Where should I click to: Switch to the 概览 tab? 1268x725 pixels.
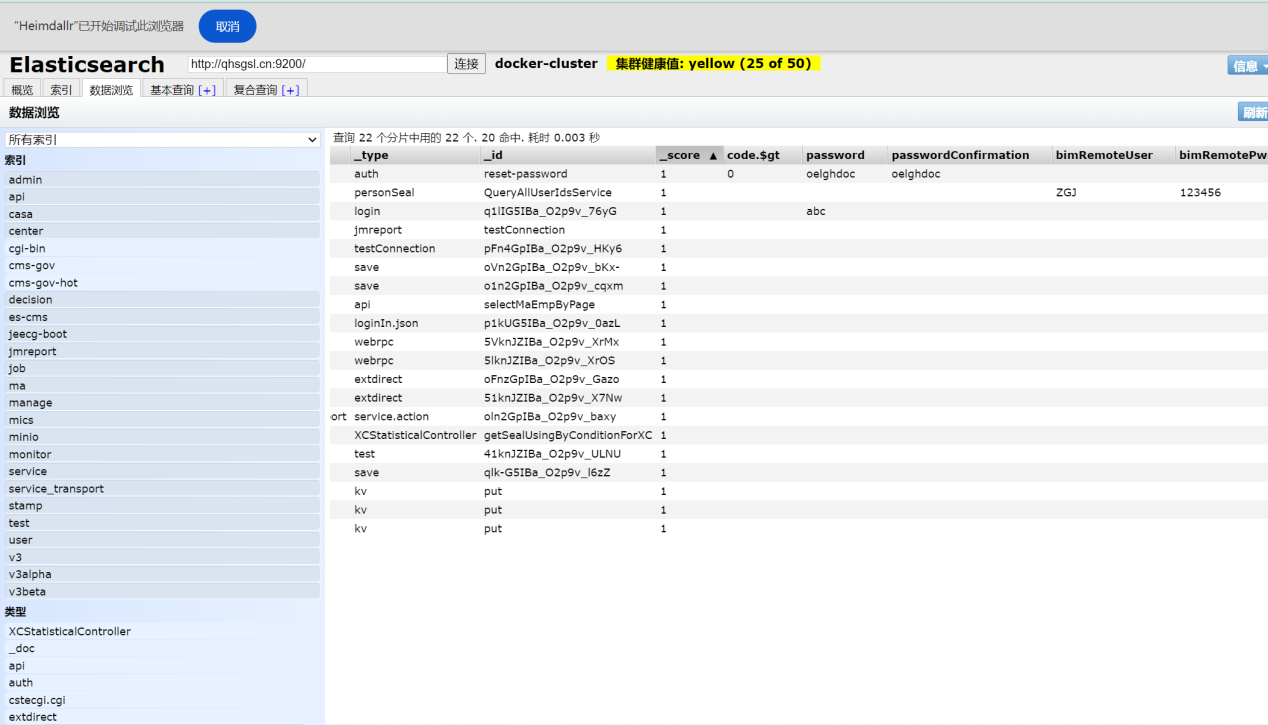click(22, 90)
